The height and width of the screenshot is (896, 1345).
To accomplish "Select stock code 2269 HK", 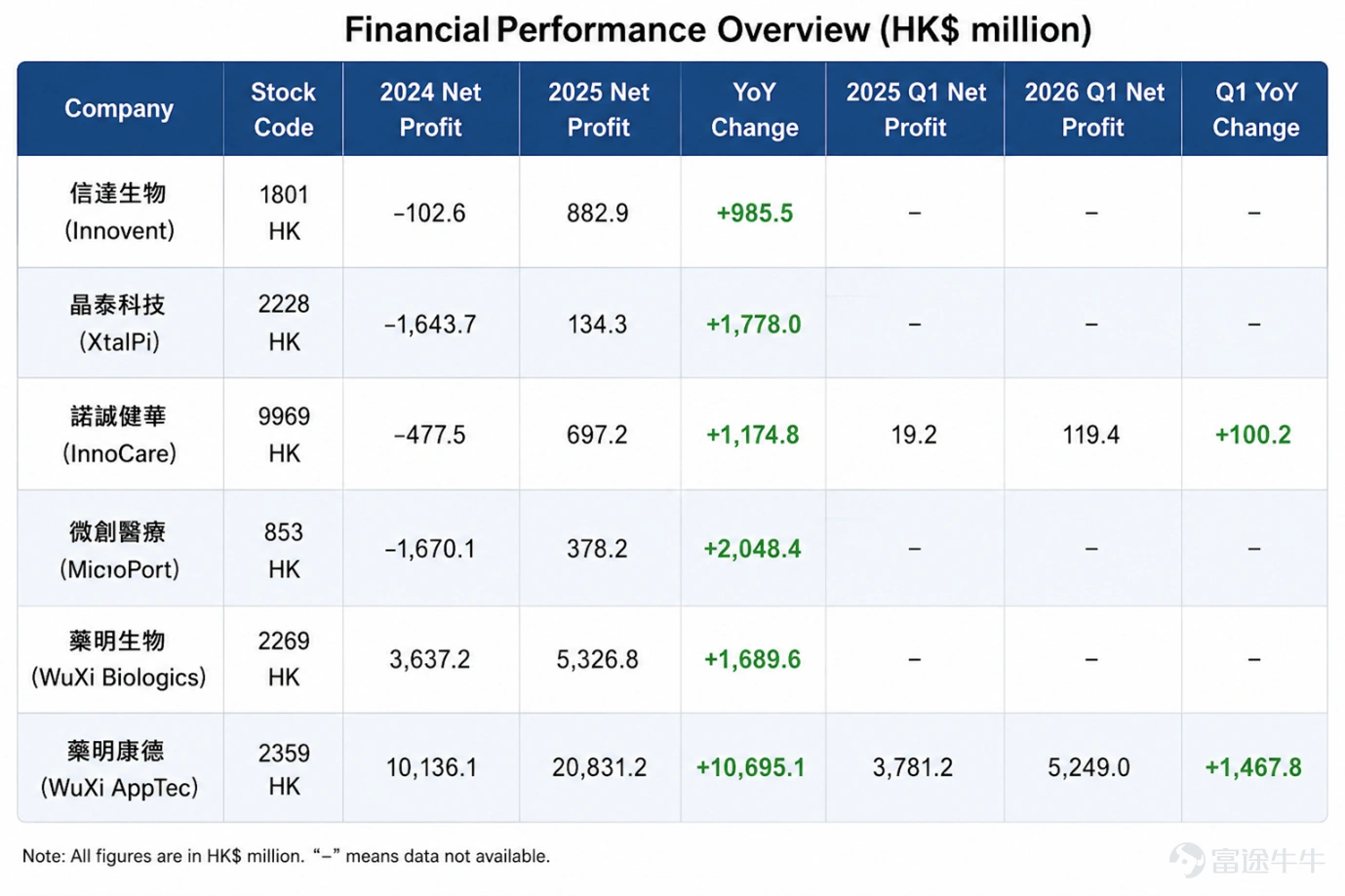I will click(284, 658).
